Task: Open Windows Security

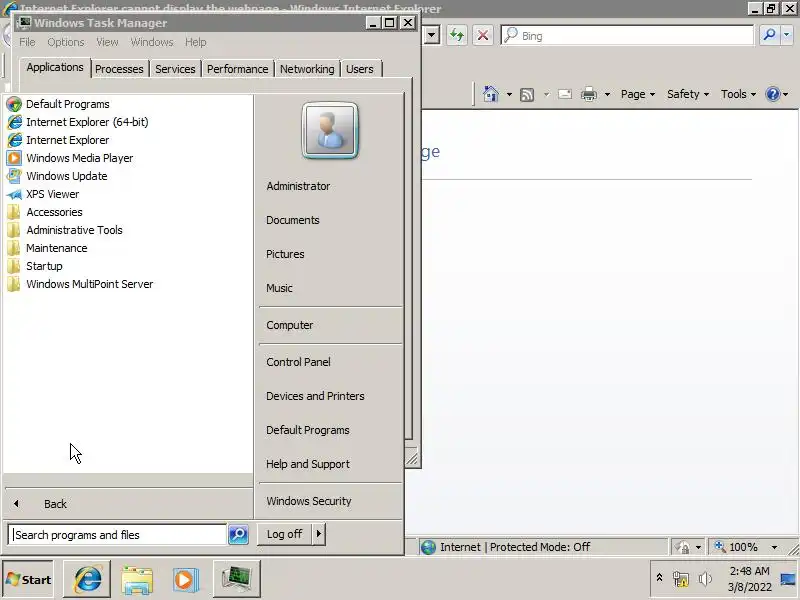Action: click(309, 501)
